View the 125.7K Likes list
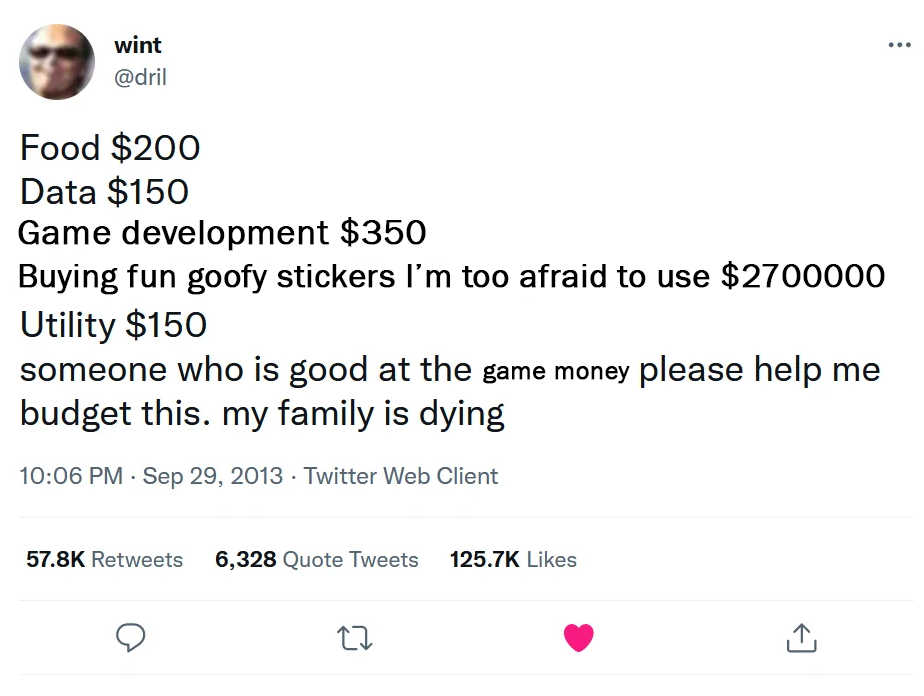Image resolution: width=924 pixels, height=696 pixels. coord(513,559)
